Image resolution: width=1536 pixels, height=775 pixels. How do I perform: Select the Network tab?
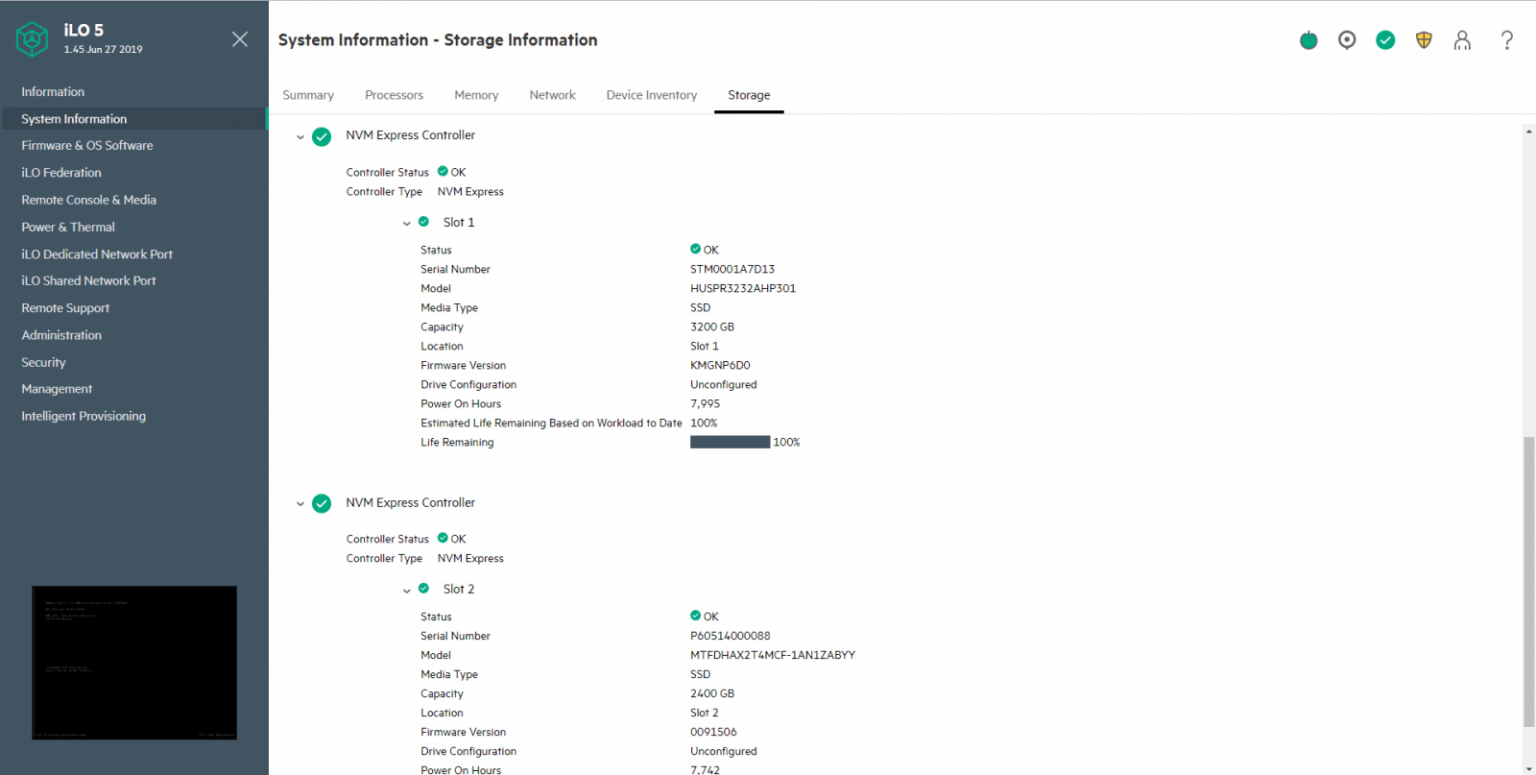pos(552,95)
